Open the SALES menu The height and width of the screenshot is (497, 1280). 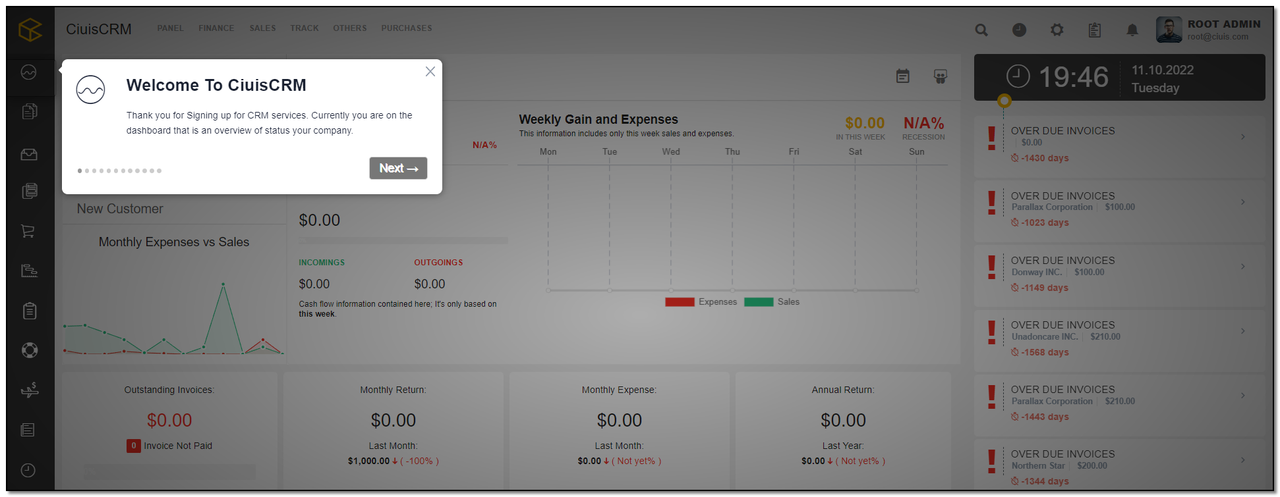pyautogui.click(x=263, y=28)
